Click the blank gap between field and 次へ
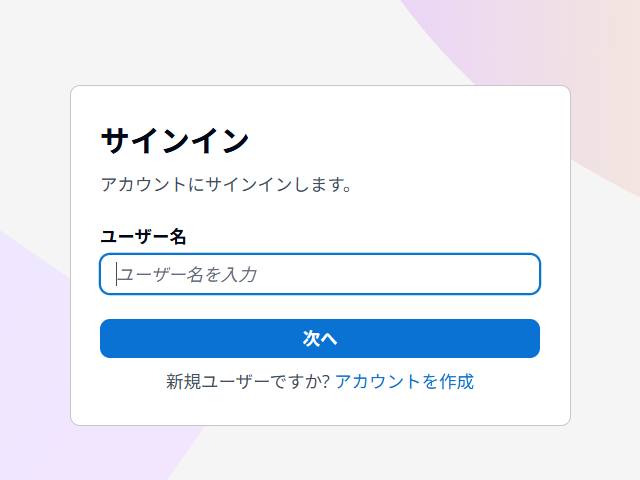Screen dimensions: 640x480 (x=320, y=307)
